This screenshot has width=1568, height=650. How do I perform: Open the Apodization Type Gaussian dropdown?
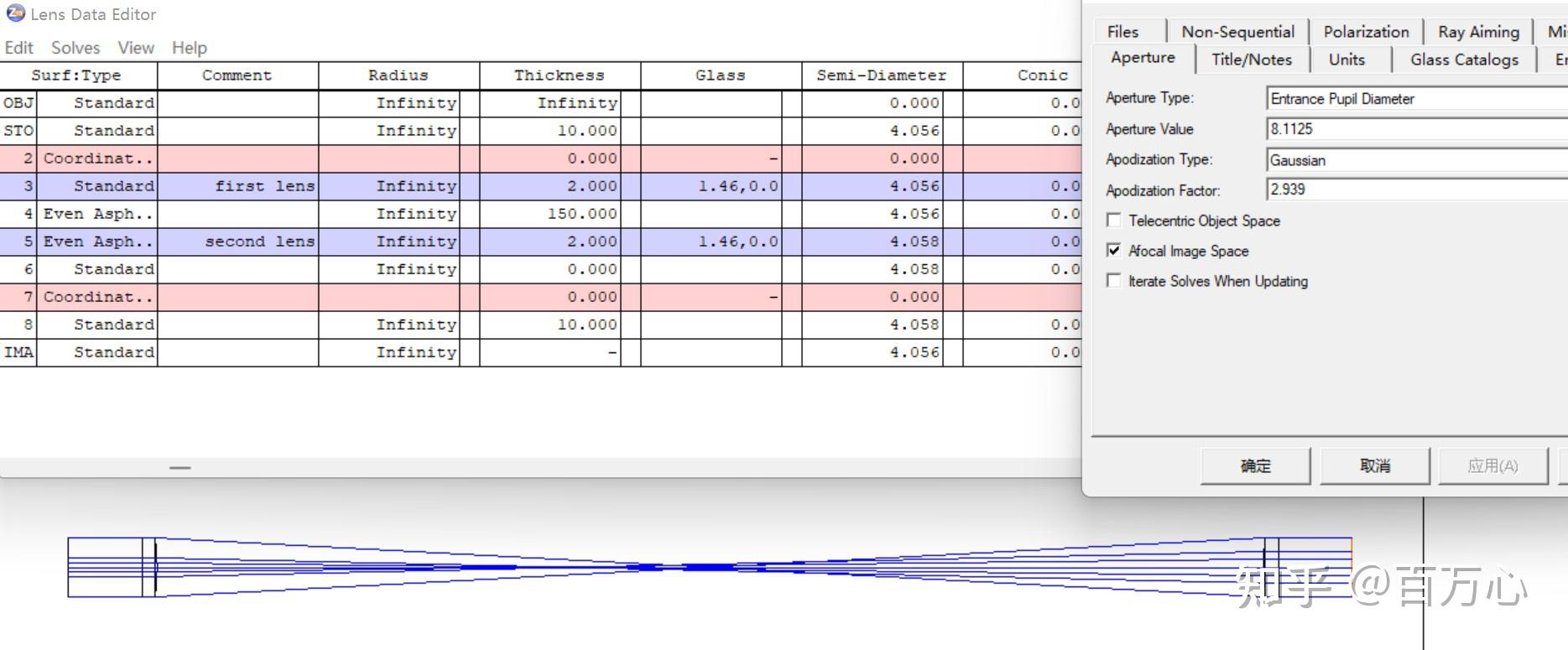pyautogui.click(x=1416, y=159)
